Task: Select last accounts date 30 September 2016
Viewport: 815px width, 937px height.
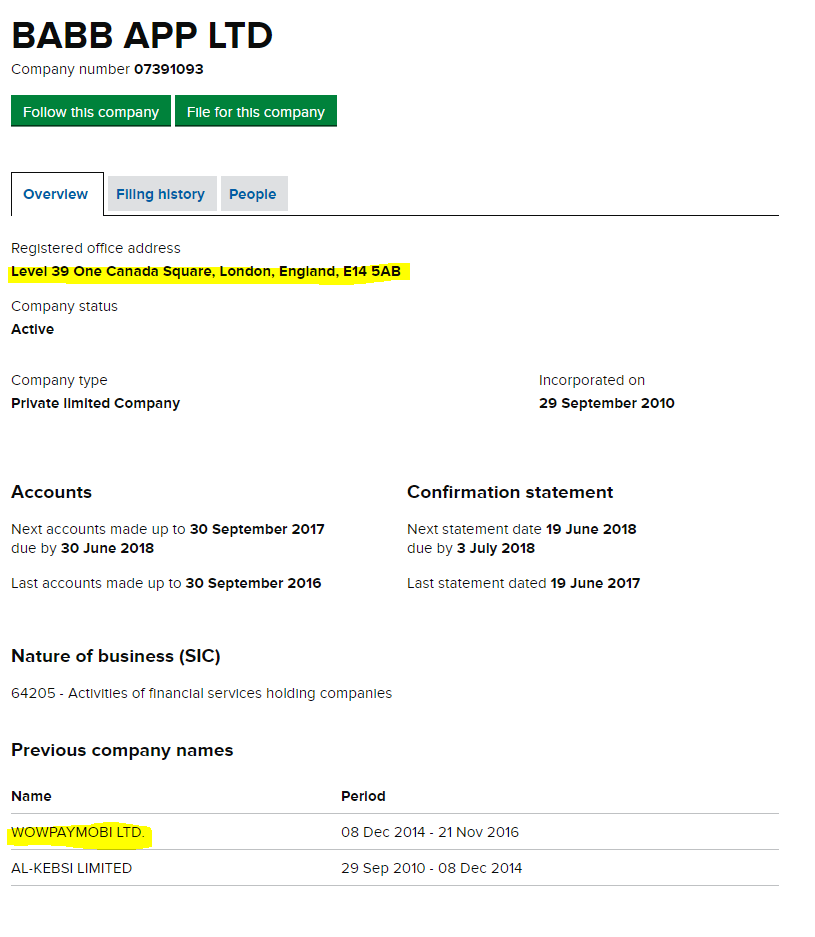Action: (x=253, y=583)
